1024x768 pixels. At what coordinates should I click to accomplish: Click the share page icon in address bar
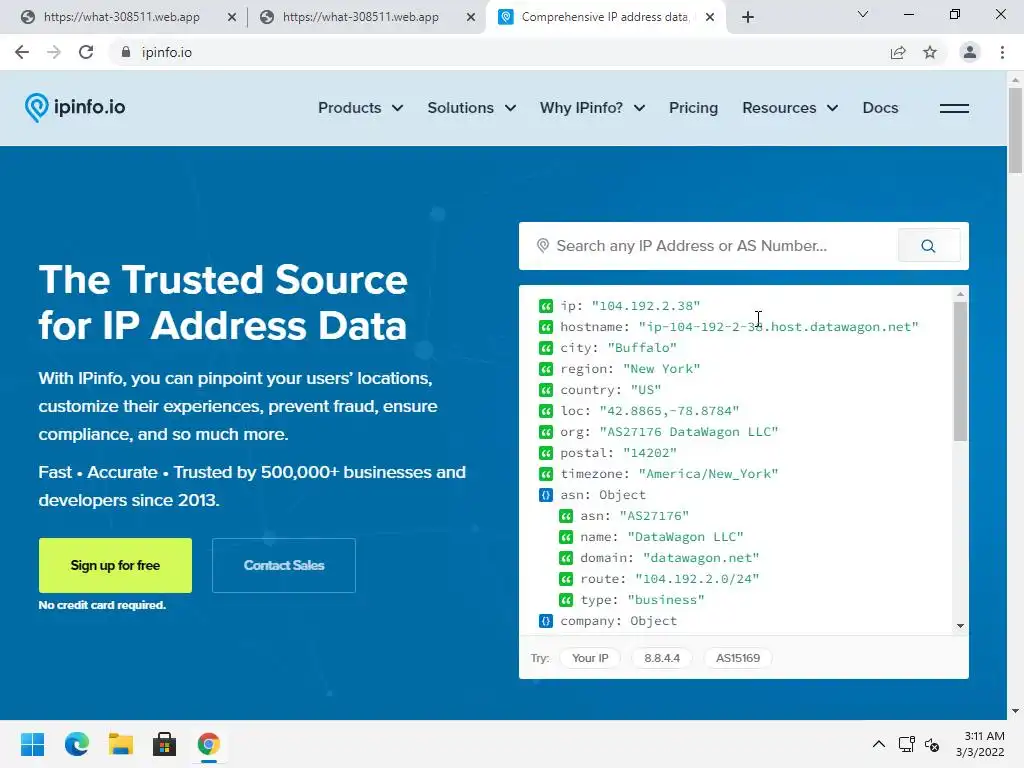(x=898, y=52)
